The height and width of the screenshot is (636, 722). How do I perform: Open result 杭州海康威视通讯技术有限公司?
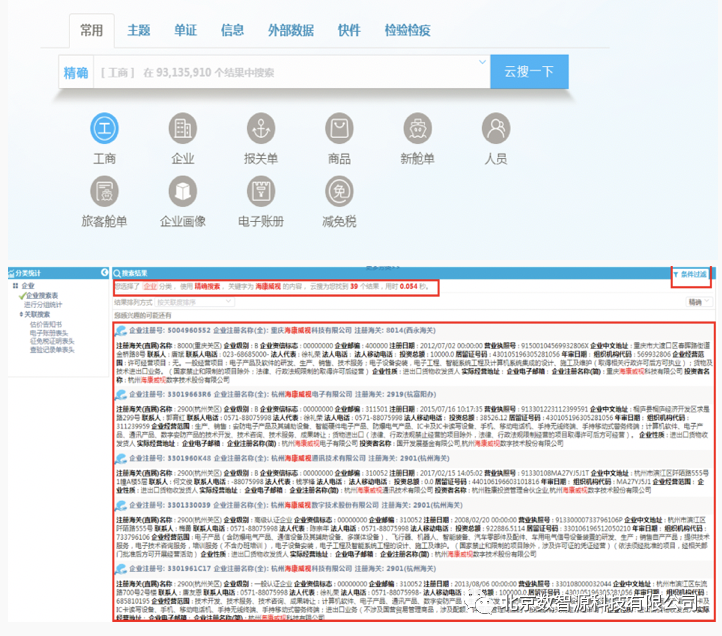coord(318,459)
